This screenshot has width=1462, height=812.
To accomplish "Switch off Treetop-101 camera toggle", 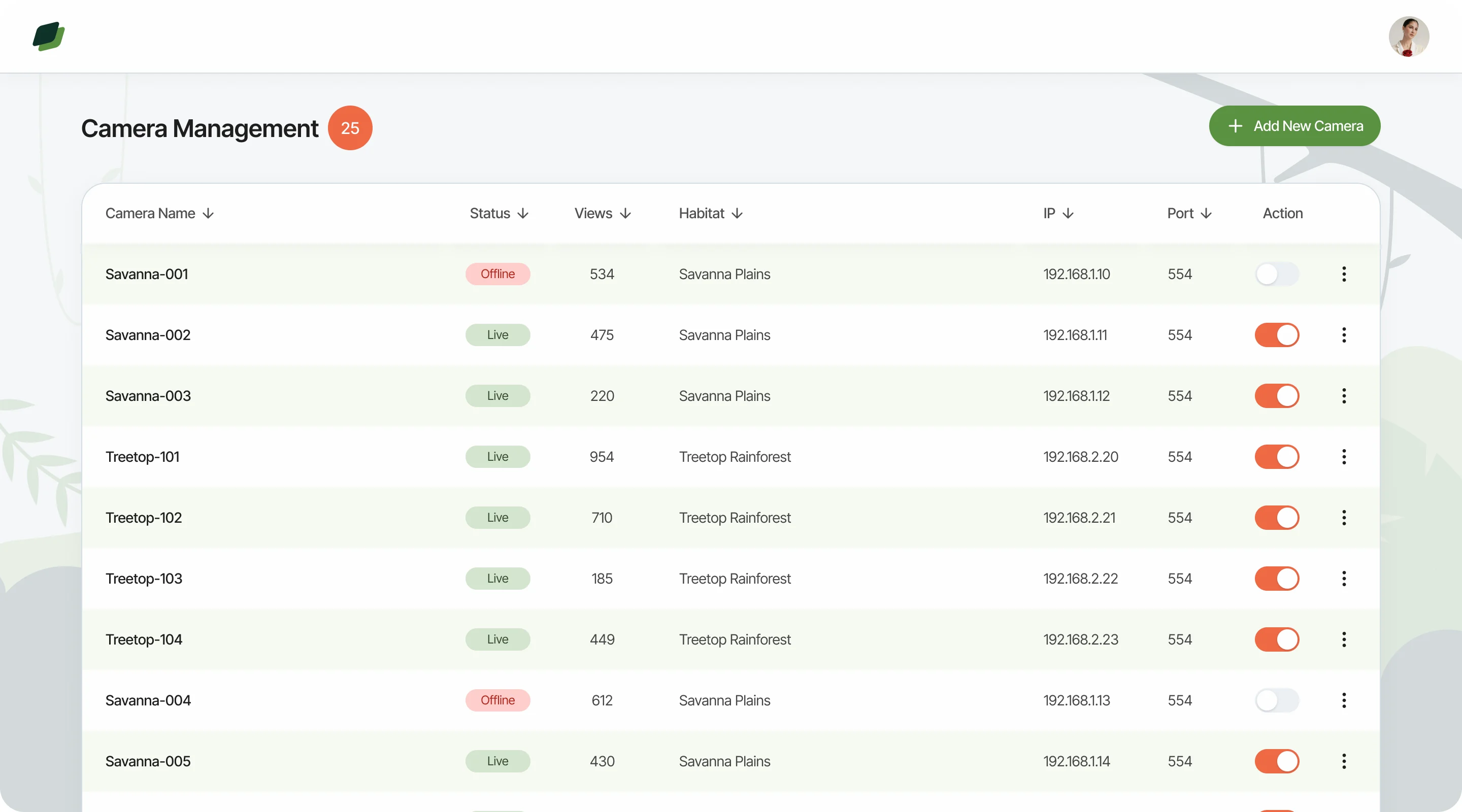I will tap(1277, 457).
